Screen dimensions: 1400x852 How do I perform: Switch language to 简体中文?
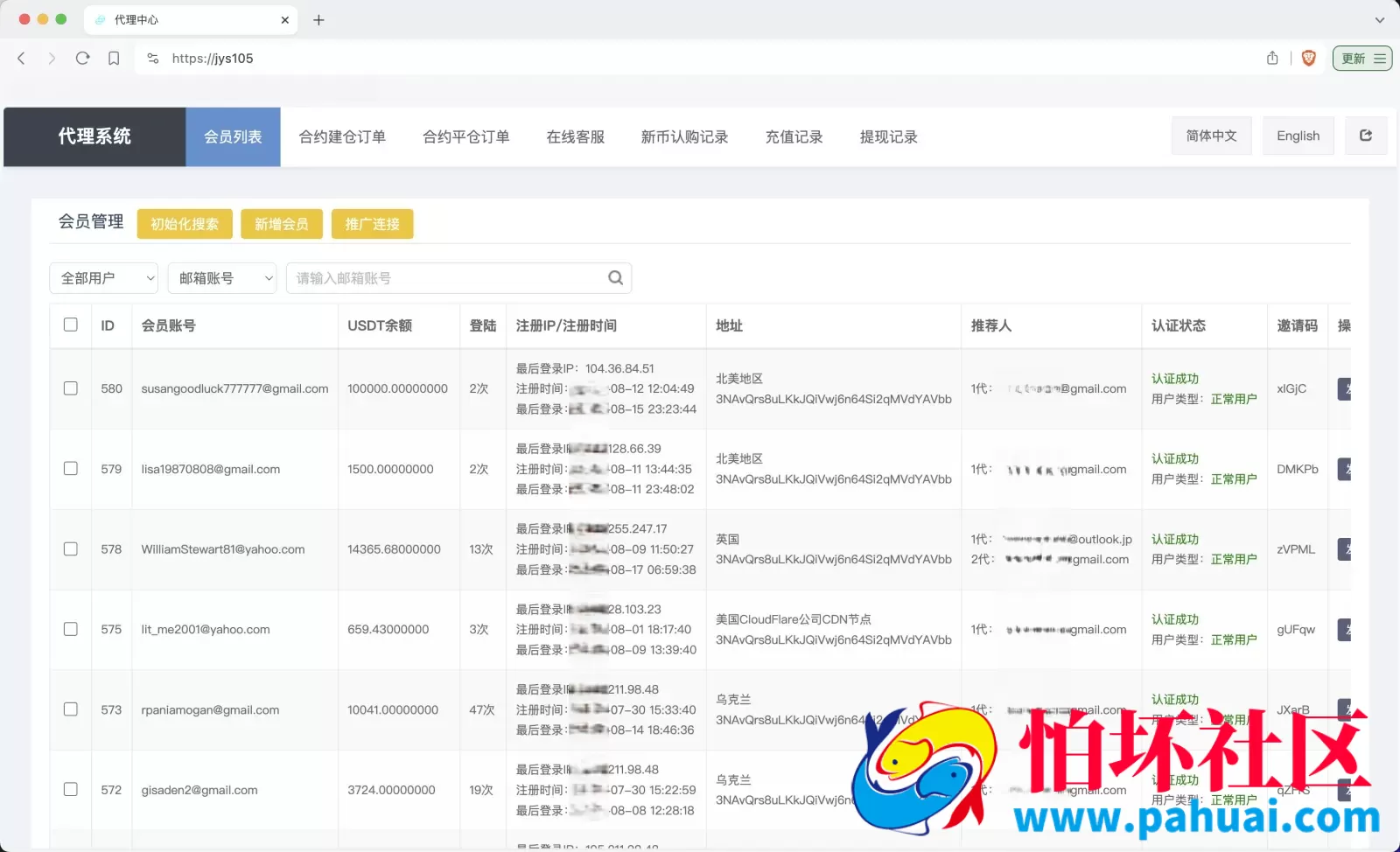coord(1212,136)
